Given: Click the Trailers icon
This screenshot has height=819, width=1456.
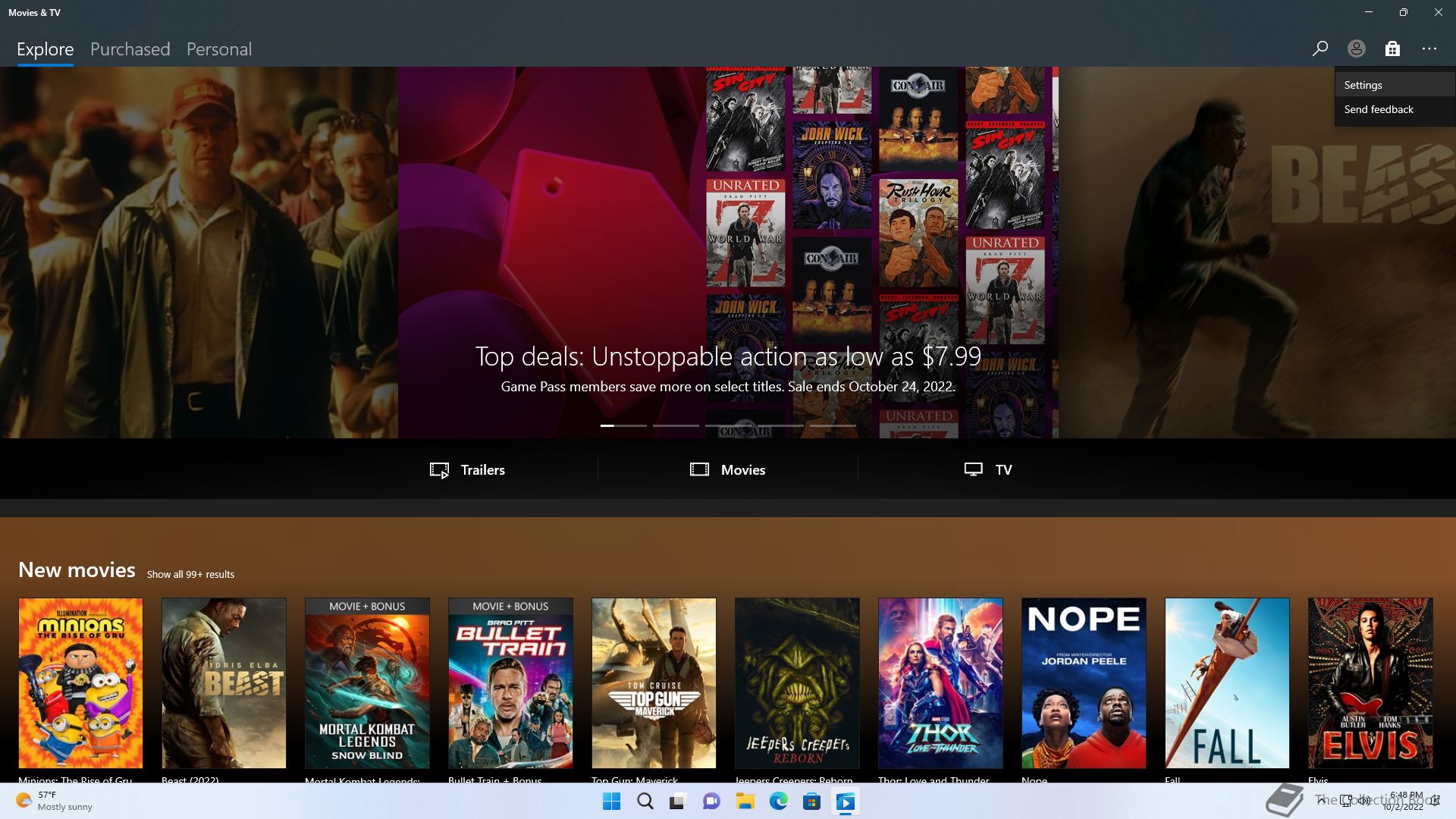Looking at the screenshot, I should [x=439, y=470].
